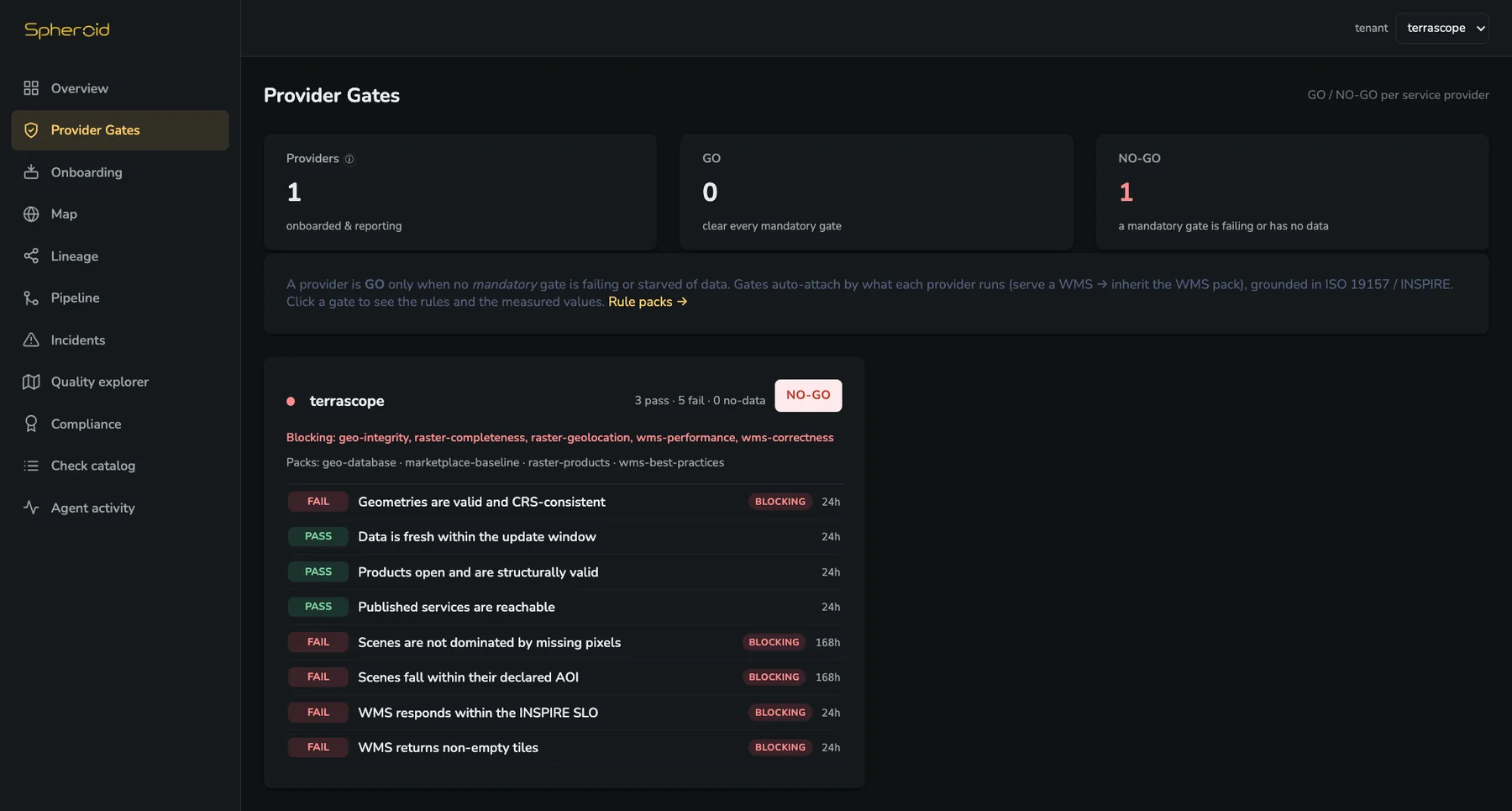This screenshot has width=1512, height=811.
Task: Click the Check catalog list icon
Action: (x=31, y=466)
